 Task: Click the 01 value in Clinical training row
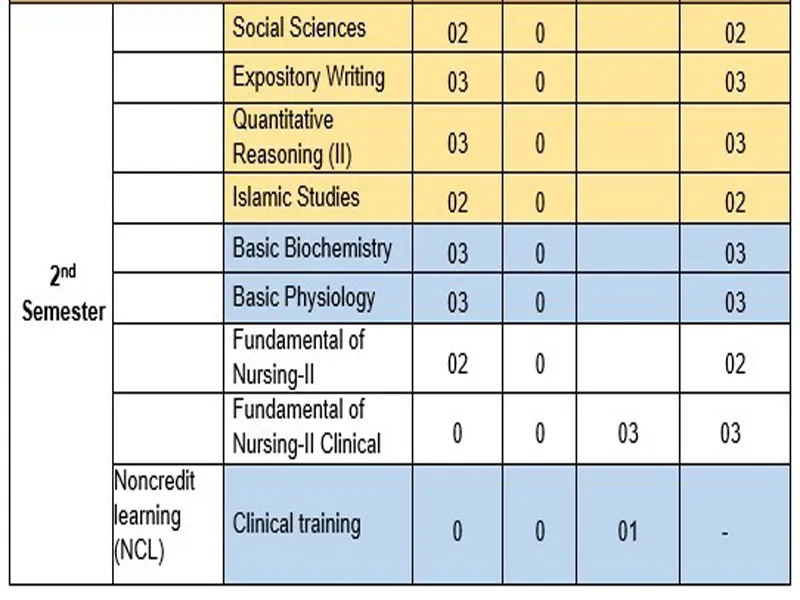click(x=627, y=530)
